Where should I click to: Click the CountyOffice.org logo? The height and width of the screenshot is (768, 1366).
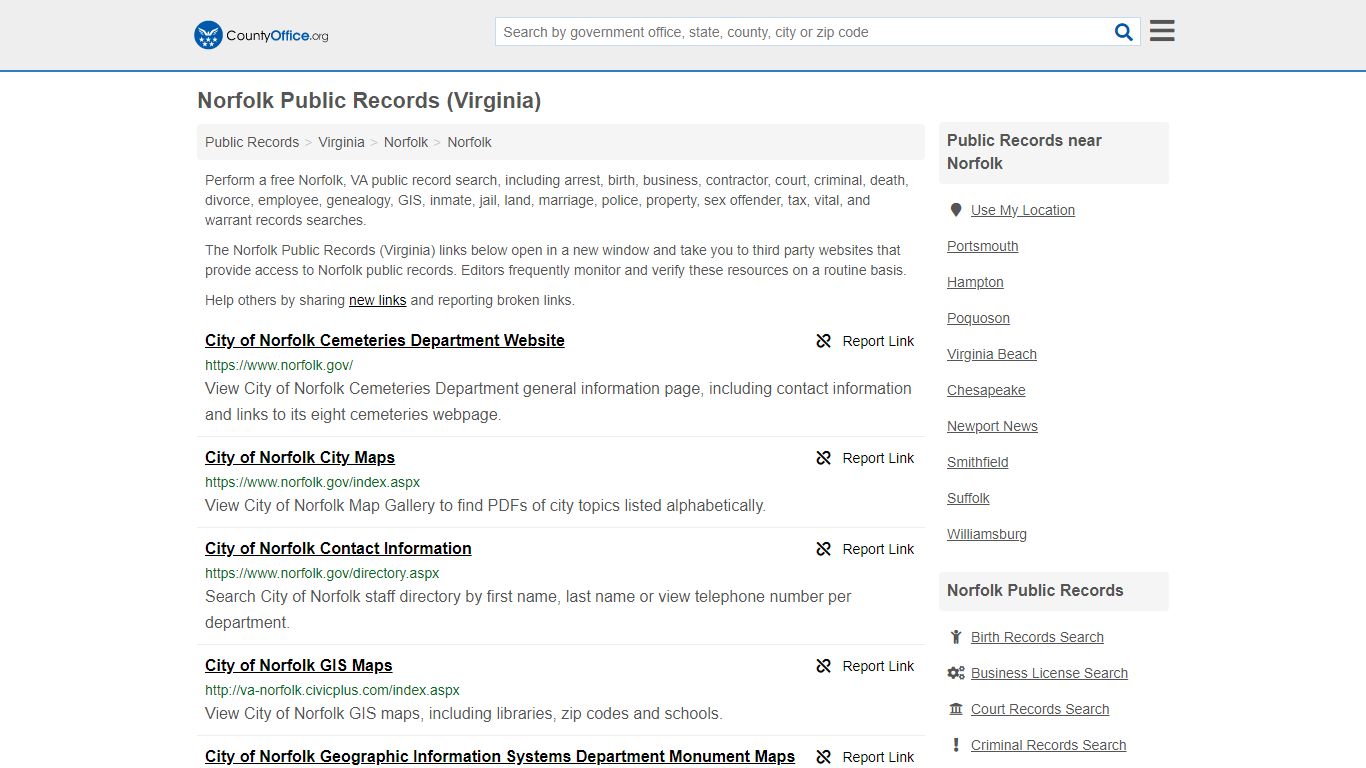(261, 35)
